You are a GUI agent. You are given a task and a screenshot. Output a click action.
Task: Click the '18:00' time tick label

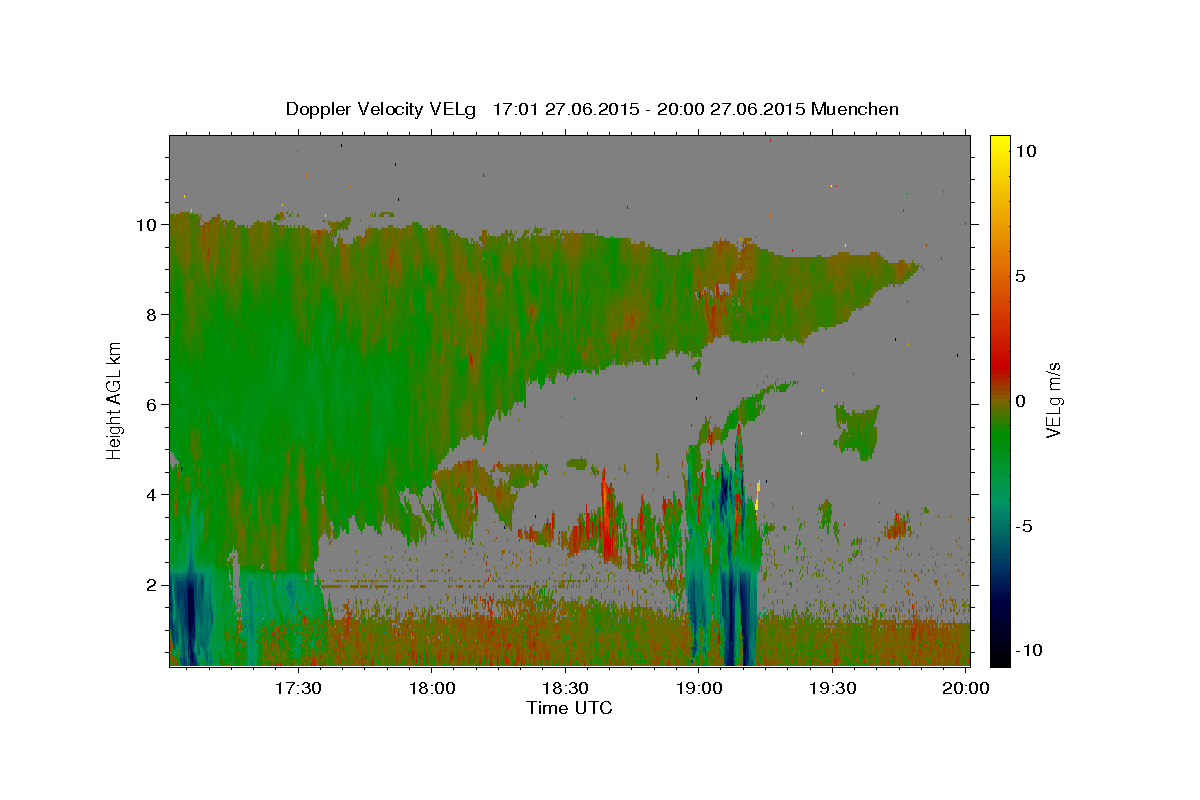[431, 688]
